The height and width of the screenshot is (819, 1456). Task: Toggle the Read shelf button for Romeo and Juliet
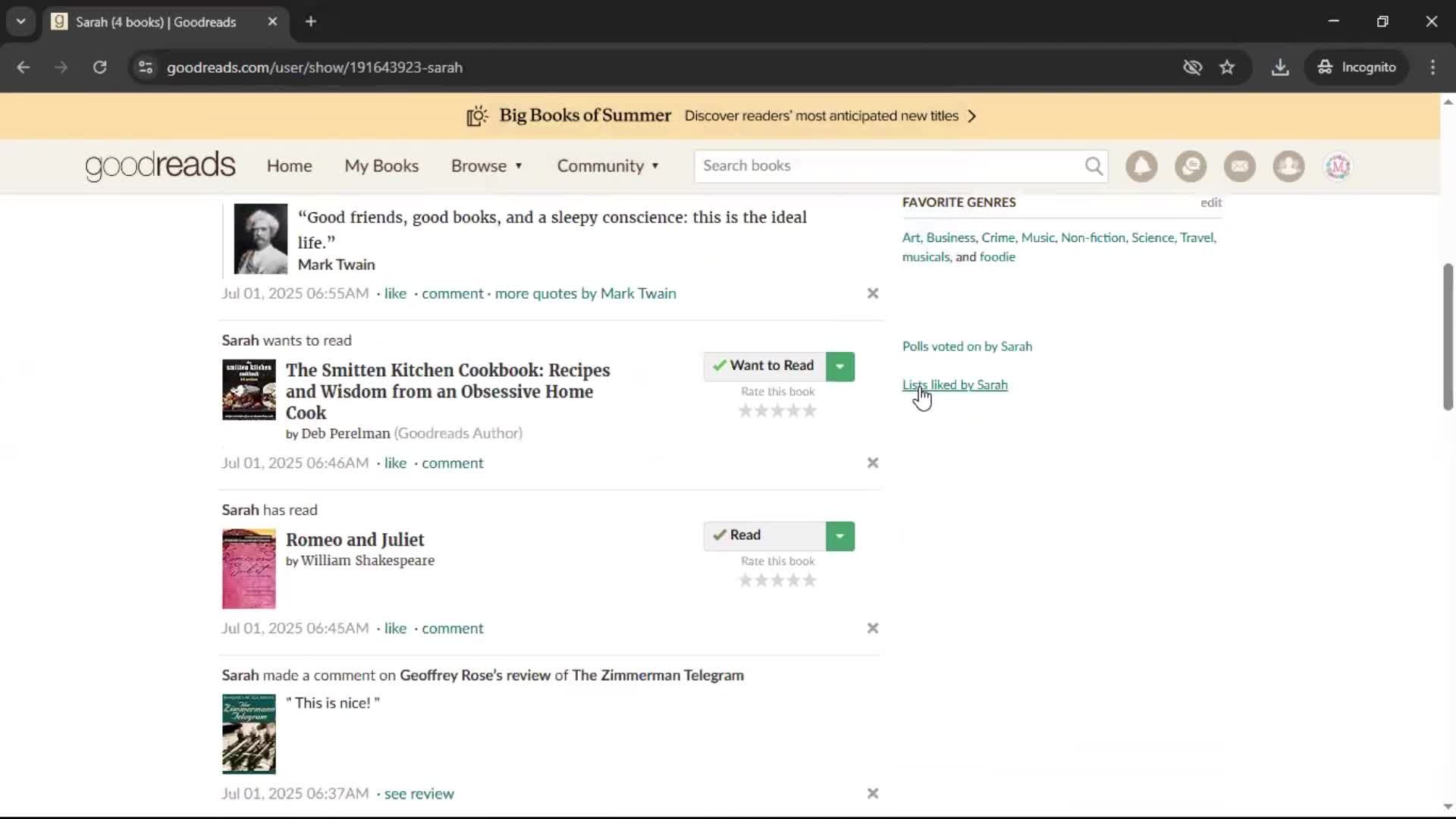pos(764,536)
